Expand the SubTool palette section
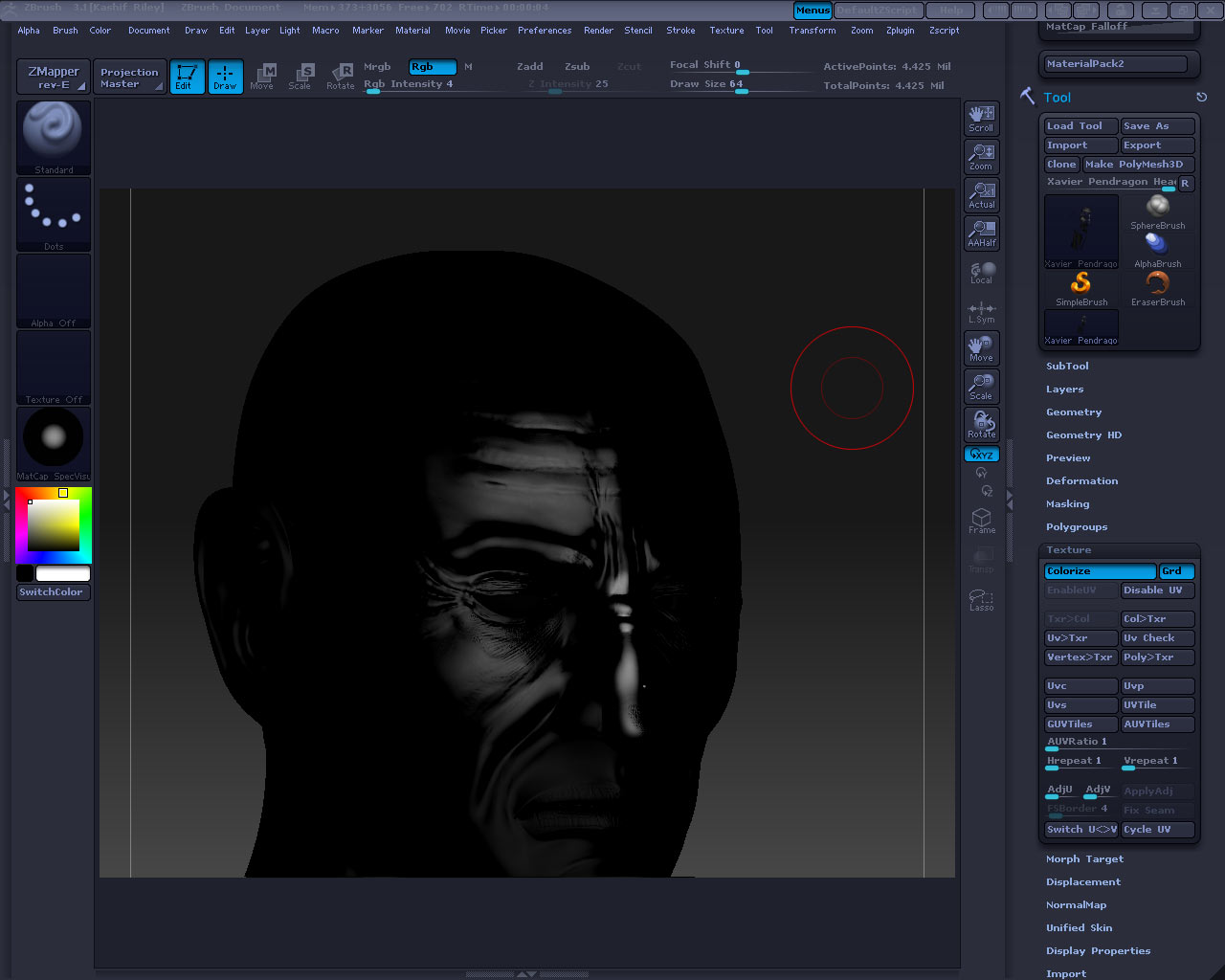This screenshot has width=1225, height=980. 1067,367
